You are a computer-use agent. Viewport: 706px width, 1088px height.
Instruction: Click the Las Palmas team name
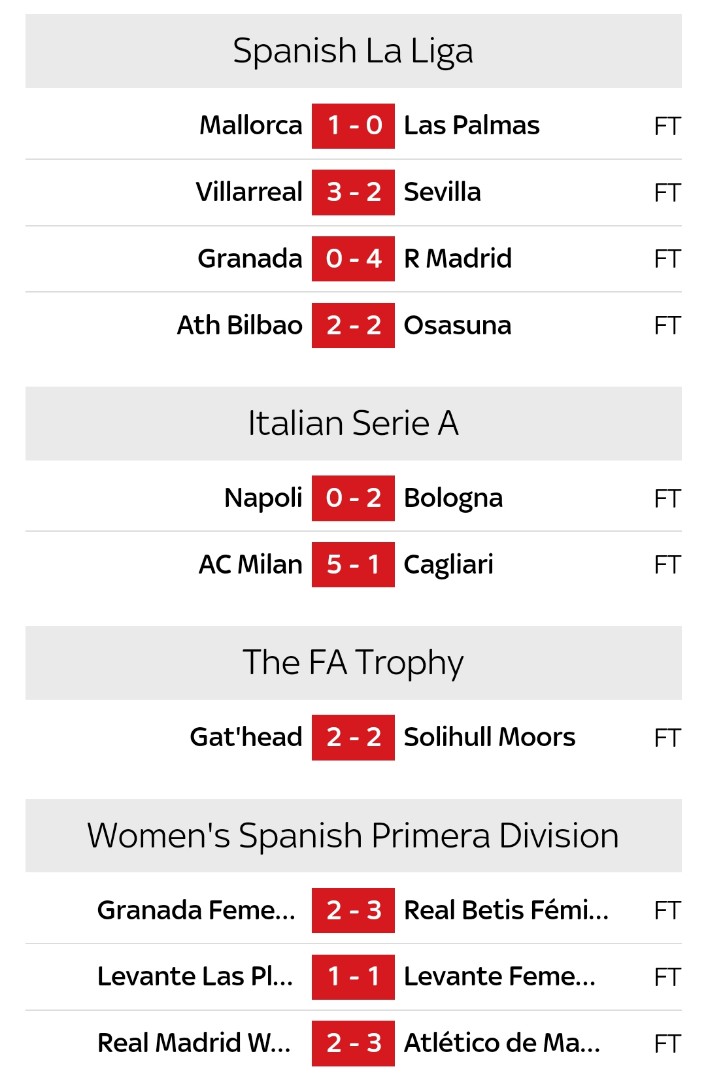pyautogui.click(x=471, y=126)
